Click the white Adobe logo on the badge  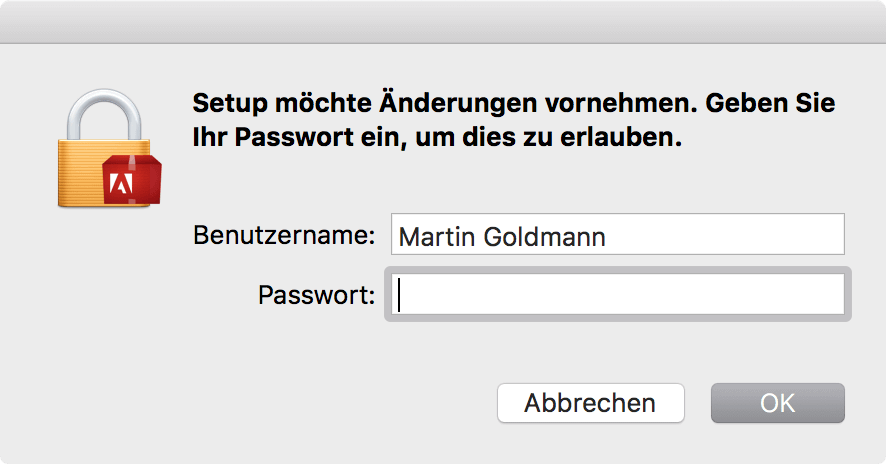[x=125, y=184]
